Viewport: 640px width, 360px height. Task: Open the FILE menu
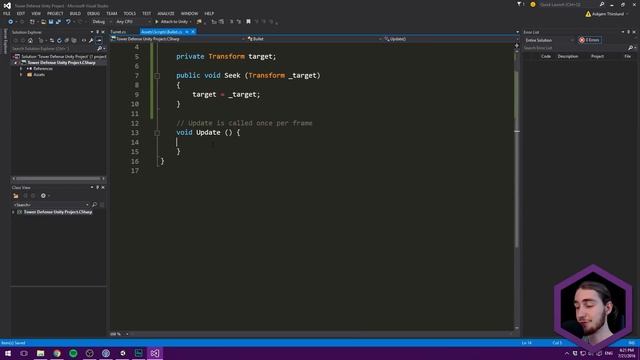7,13
